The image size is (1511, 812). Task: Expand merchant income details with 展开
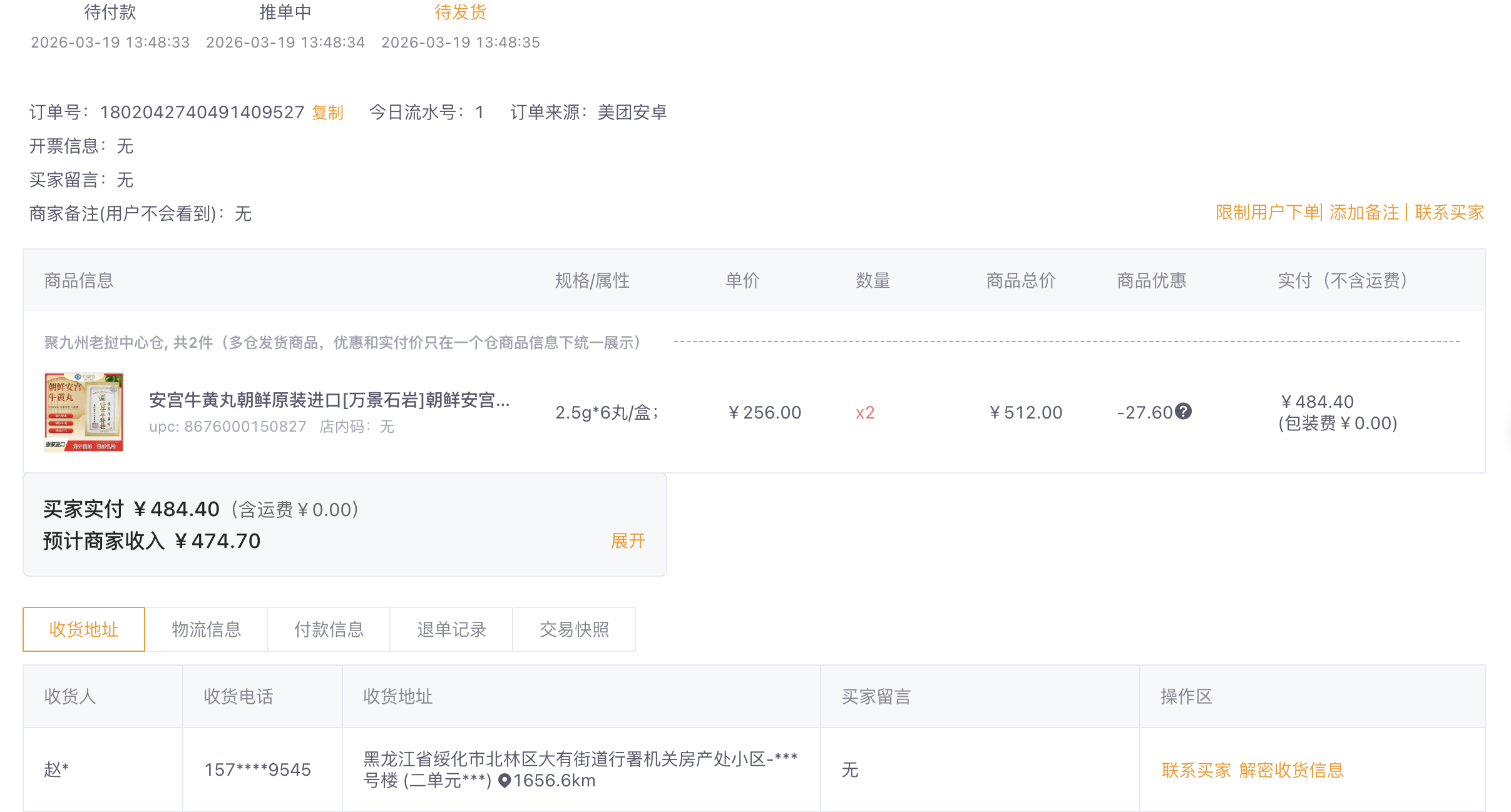(628, 540)
